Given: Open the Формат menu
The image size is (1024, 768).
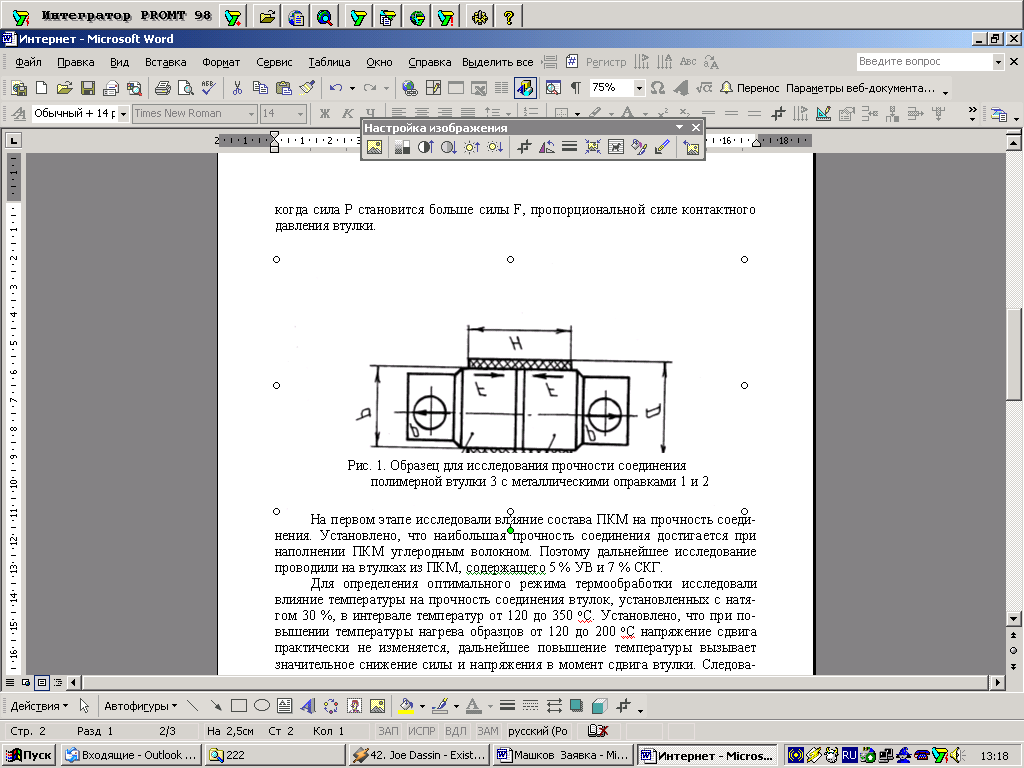Looking at the screenshot, I should [x=221, y=62].
